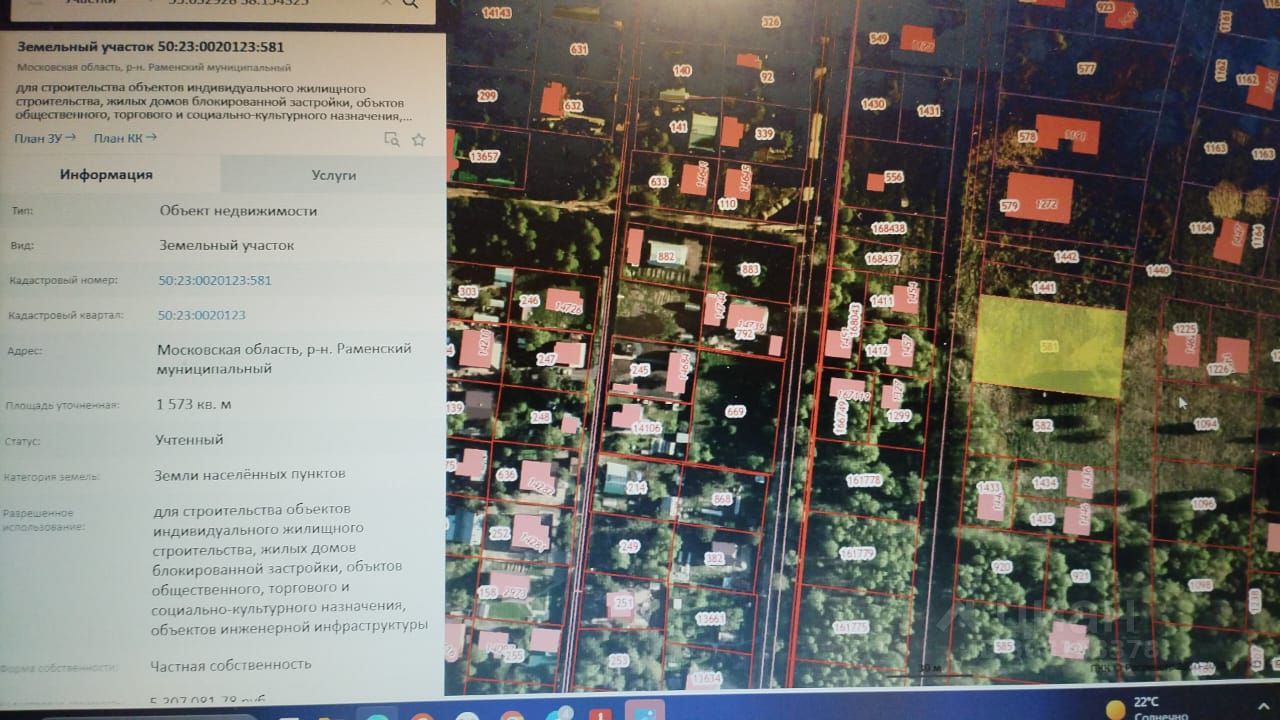
Task: Select the Информация tab
Action: [x=106, y=174]
